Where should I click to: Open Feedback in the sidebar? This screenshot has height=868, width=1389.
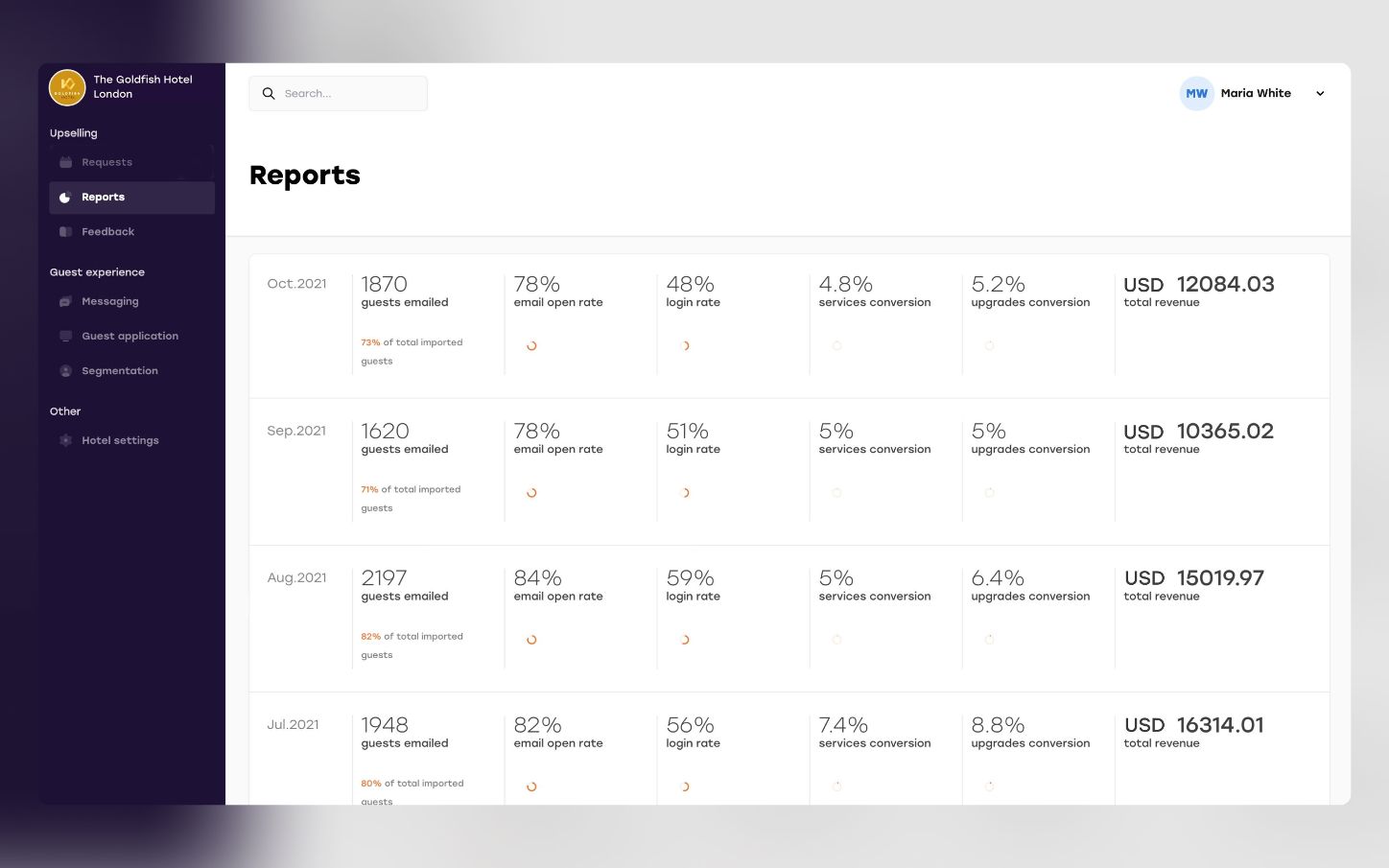[131, 232]
